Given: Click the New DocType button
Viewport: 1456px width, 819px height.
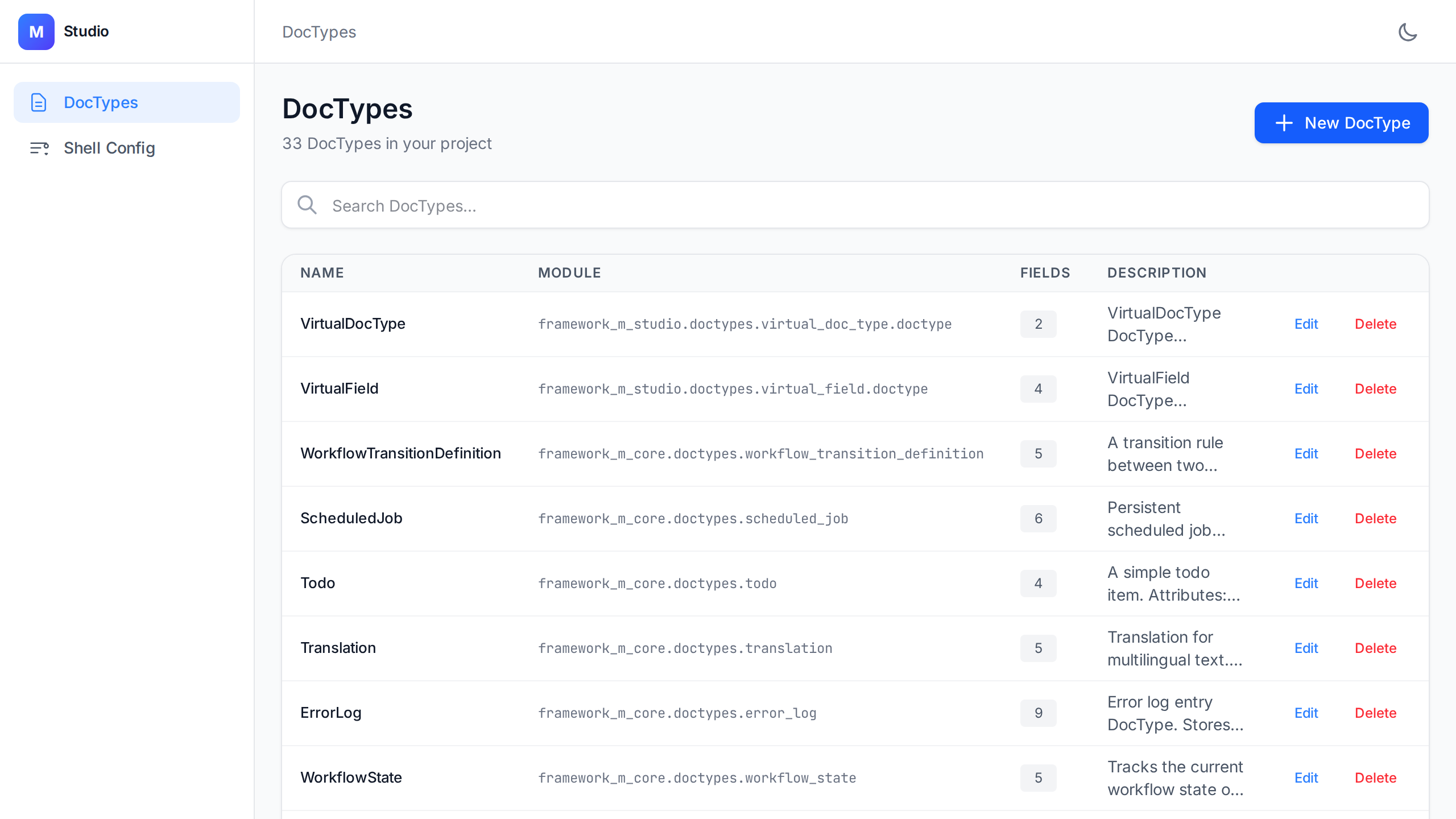Looking at the screenshot, I should pyautogui.click(x=1341, y=123).
